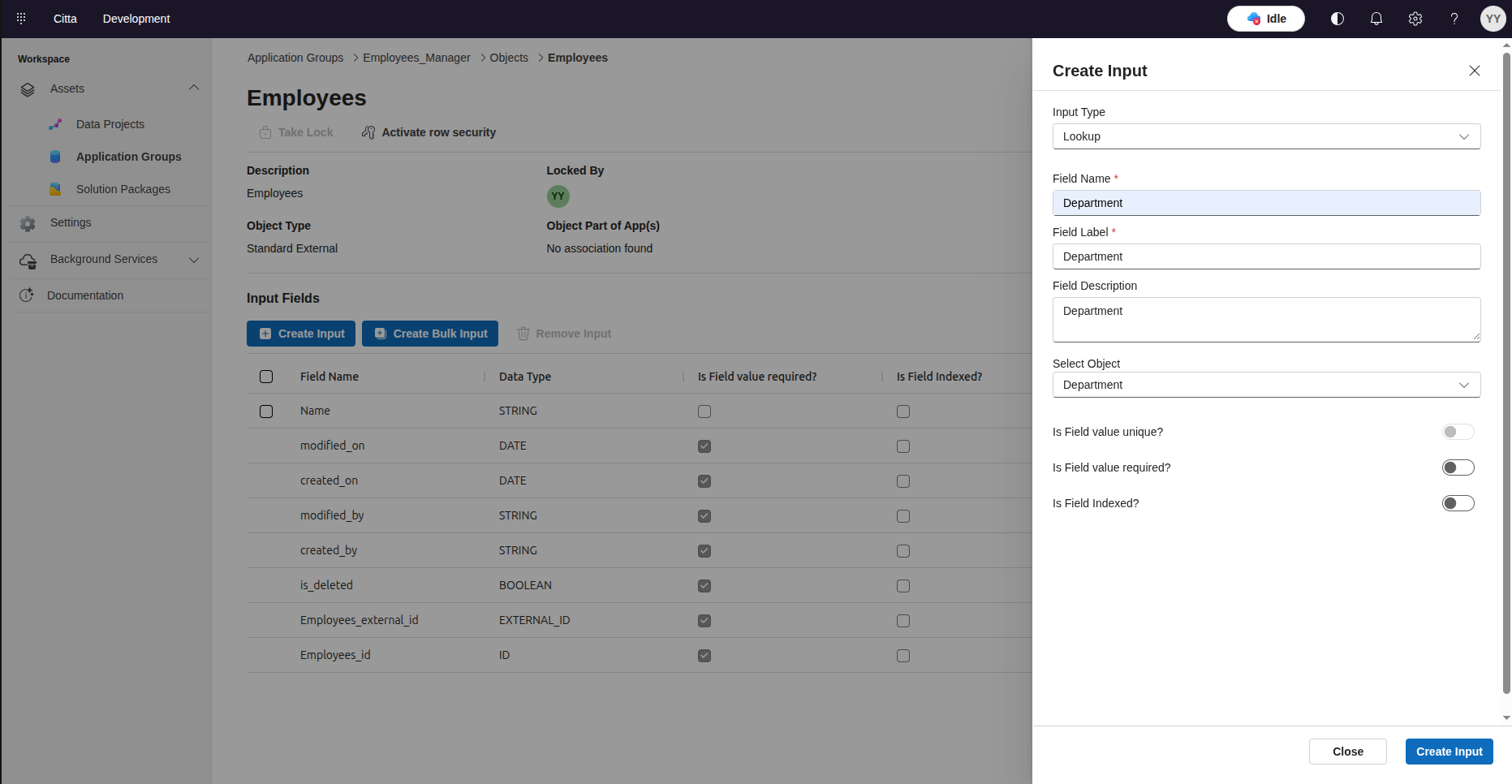This screenshot has height=784, width=1512.
Task: Click the Employees_Manager breadcrumb link
Action: pos(416,58)
